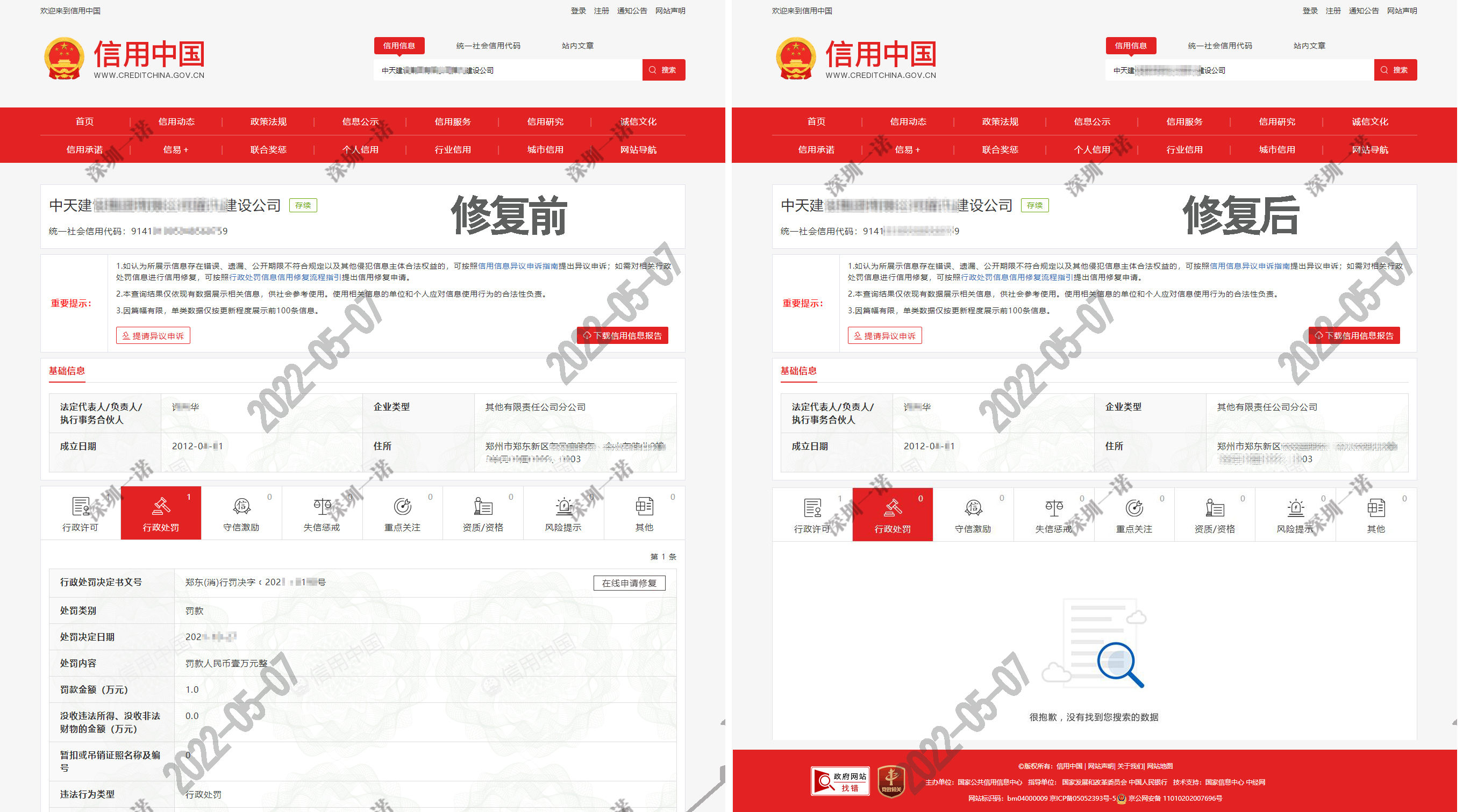1463x812 pixels.
Task: Click 提请异议申诉 button in right panel
Action: 884,335
